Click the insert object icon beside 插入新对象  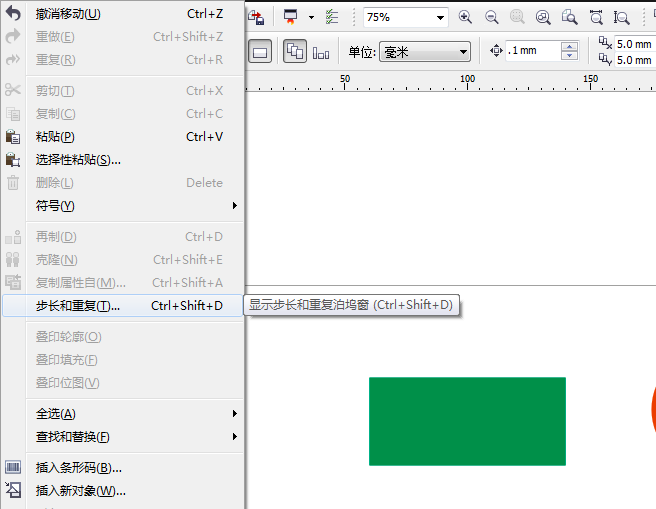[13, 490]
